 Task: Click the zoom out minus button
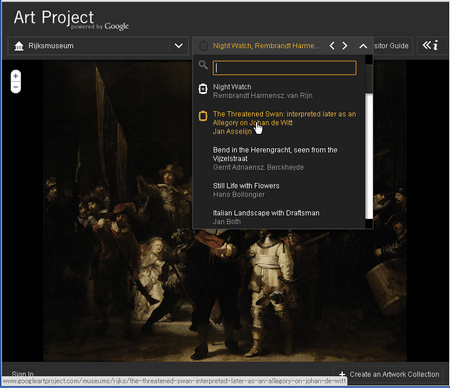click(16, 87)
